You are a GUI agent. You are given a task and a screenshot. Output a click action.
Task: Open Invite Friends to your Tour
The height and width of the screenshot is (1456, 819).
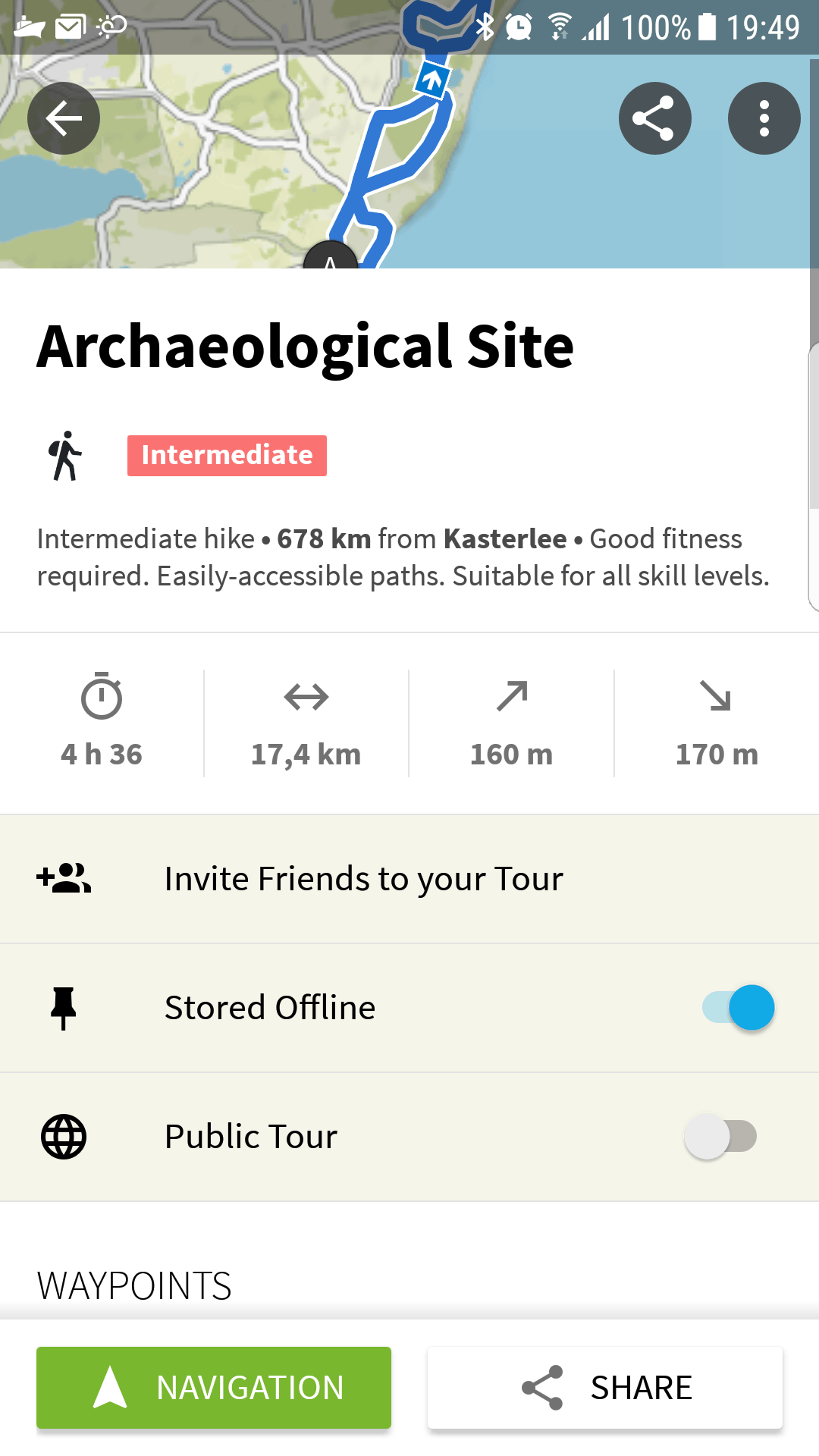364,879
